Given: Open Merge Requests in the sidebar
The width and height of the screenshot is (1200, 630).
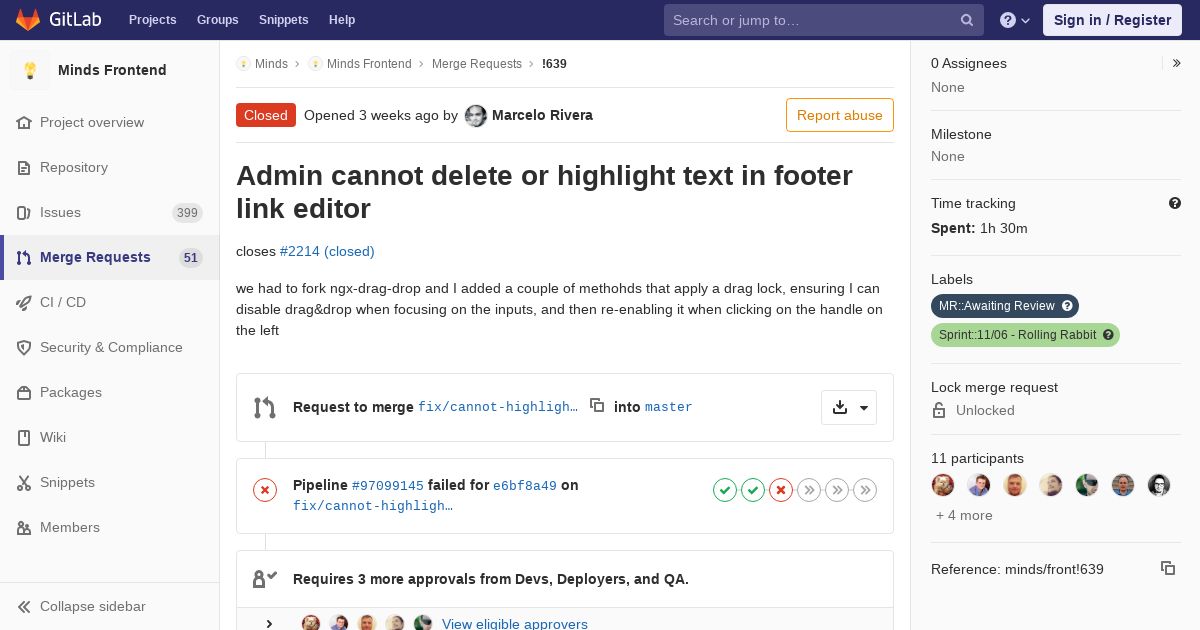Looking at the screenshot, I should (110, 257).
